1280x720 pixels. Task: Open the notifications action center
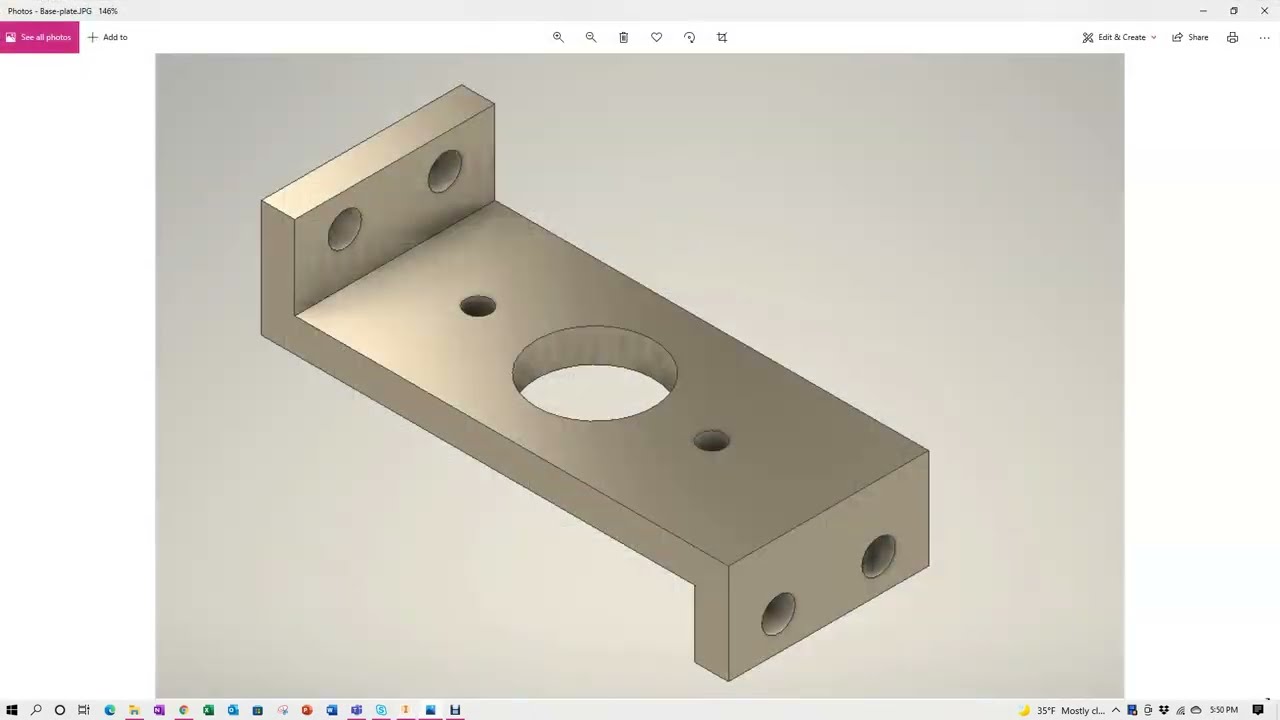[1258, 710]
